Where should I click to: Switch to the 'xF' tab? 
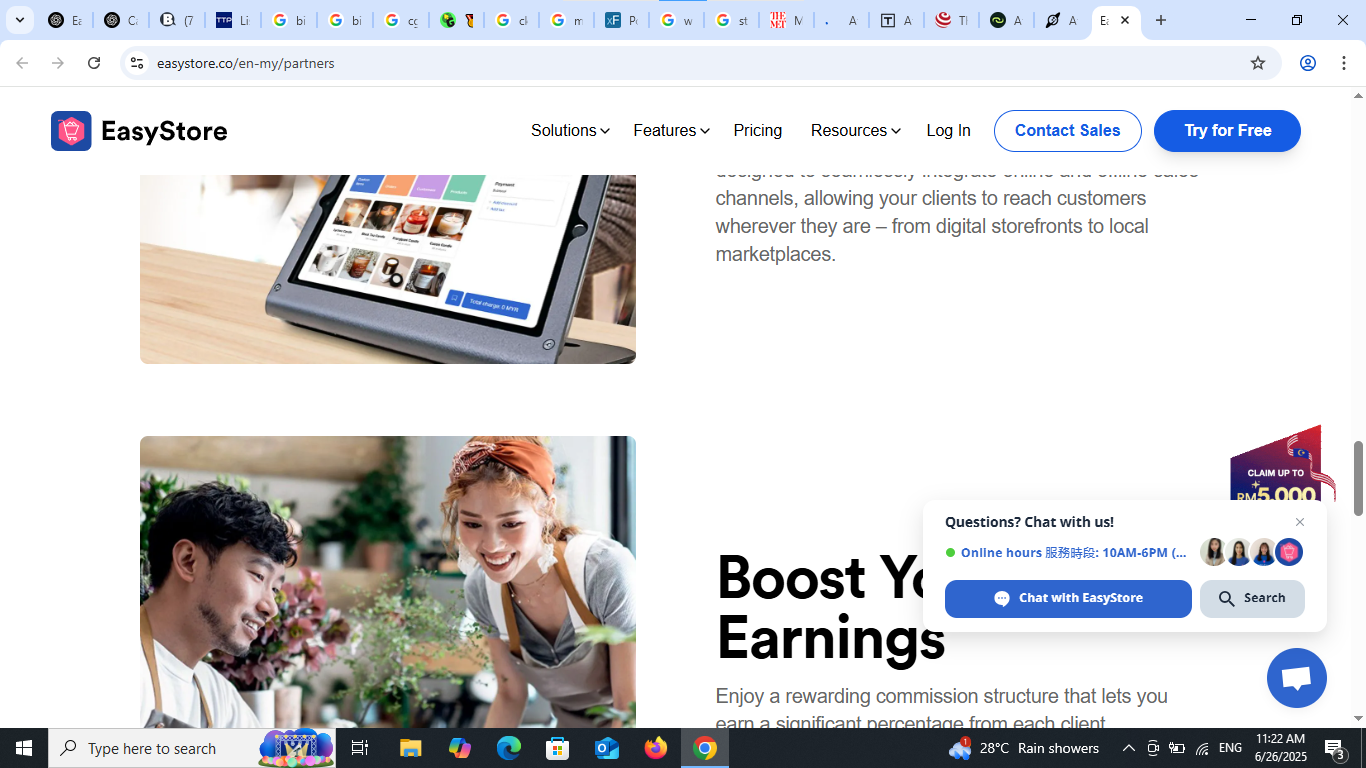(621, 20)
